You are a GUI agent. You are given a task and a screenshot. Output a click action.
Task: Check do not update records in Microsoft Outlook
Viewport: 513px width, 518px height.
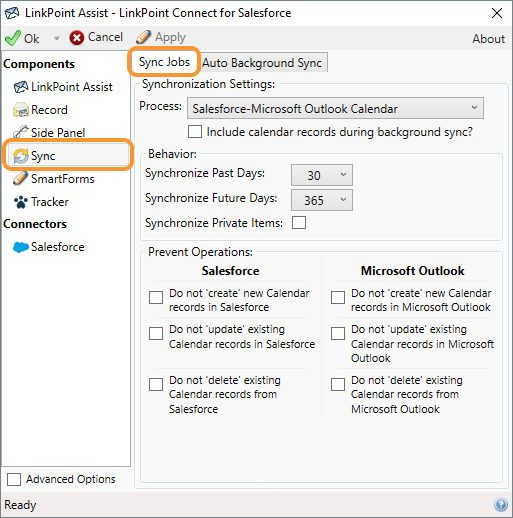coord(338,333)
